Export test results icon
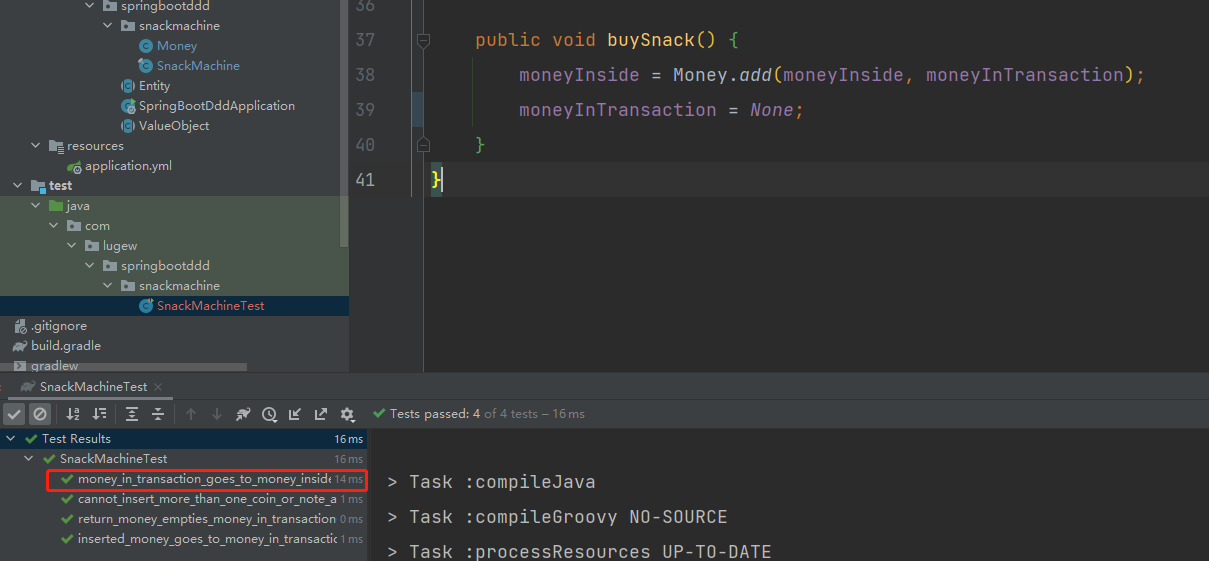 321,414
